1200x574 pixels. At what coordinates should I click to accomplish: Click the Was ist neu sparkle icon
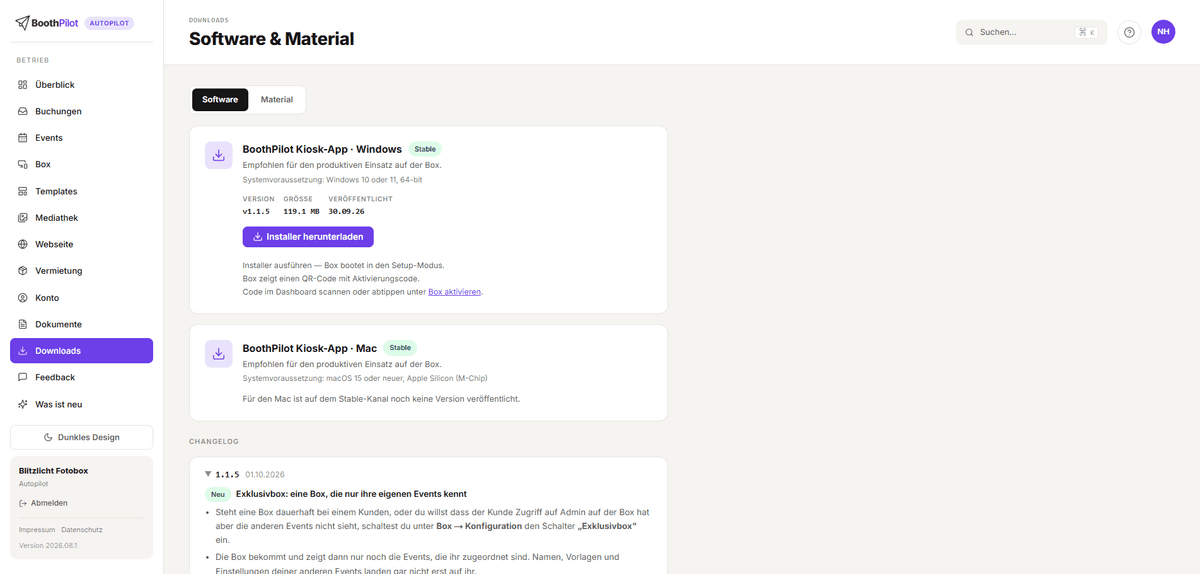pyautogui.click(x=23, y=404)
